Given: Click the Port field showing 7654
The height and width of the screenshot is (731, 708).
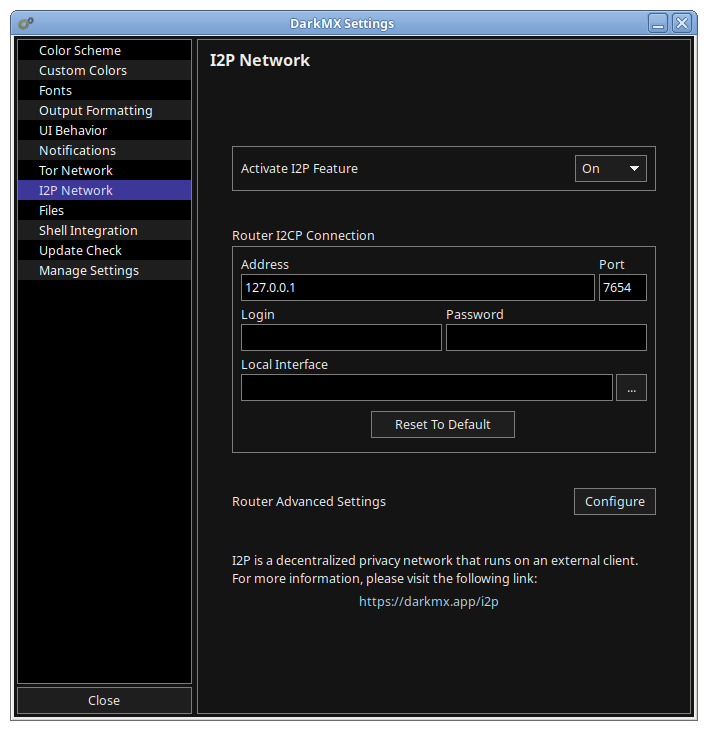Looking at the screenshot, I should click(x=623, y=288).
